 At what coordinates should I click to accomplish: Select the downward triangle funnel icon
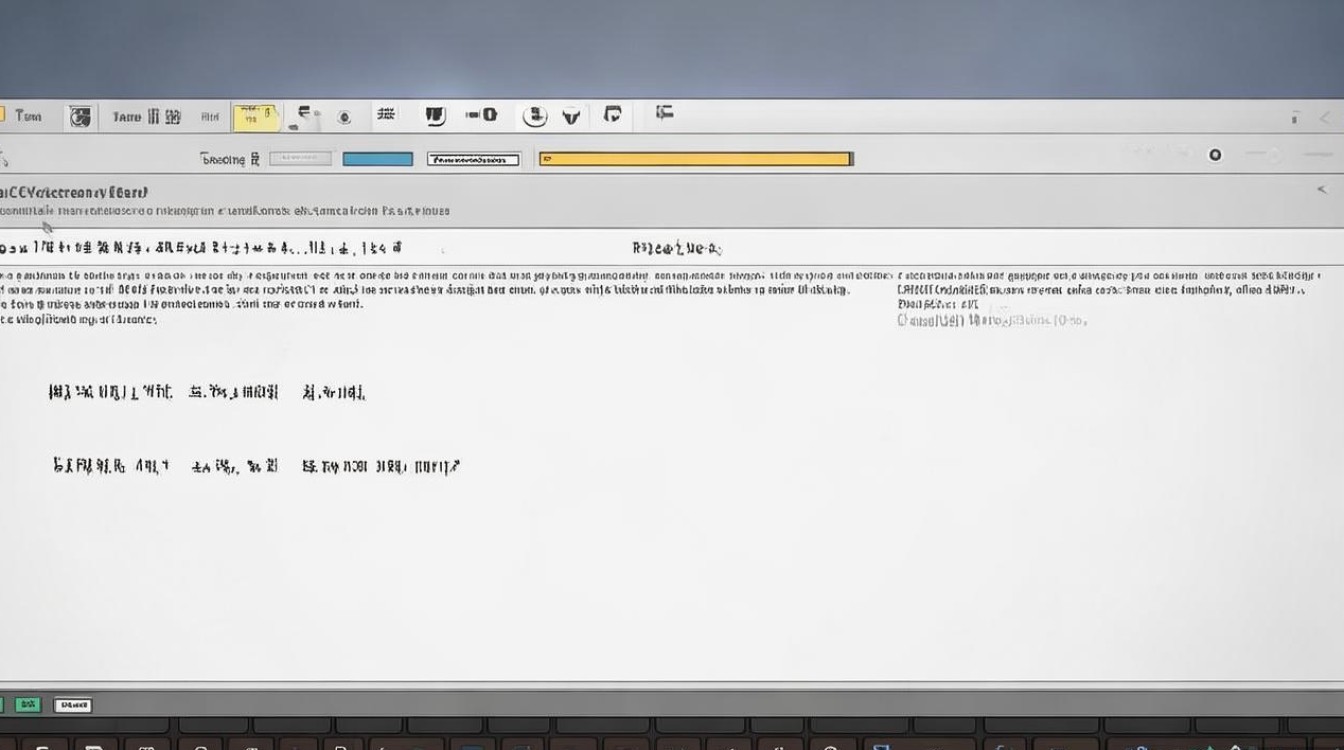pyautogui.click(x=571, y=116)
